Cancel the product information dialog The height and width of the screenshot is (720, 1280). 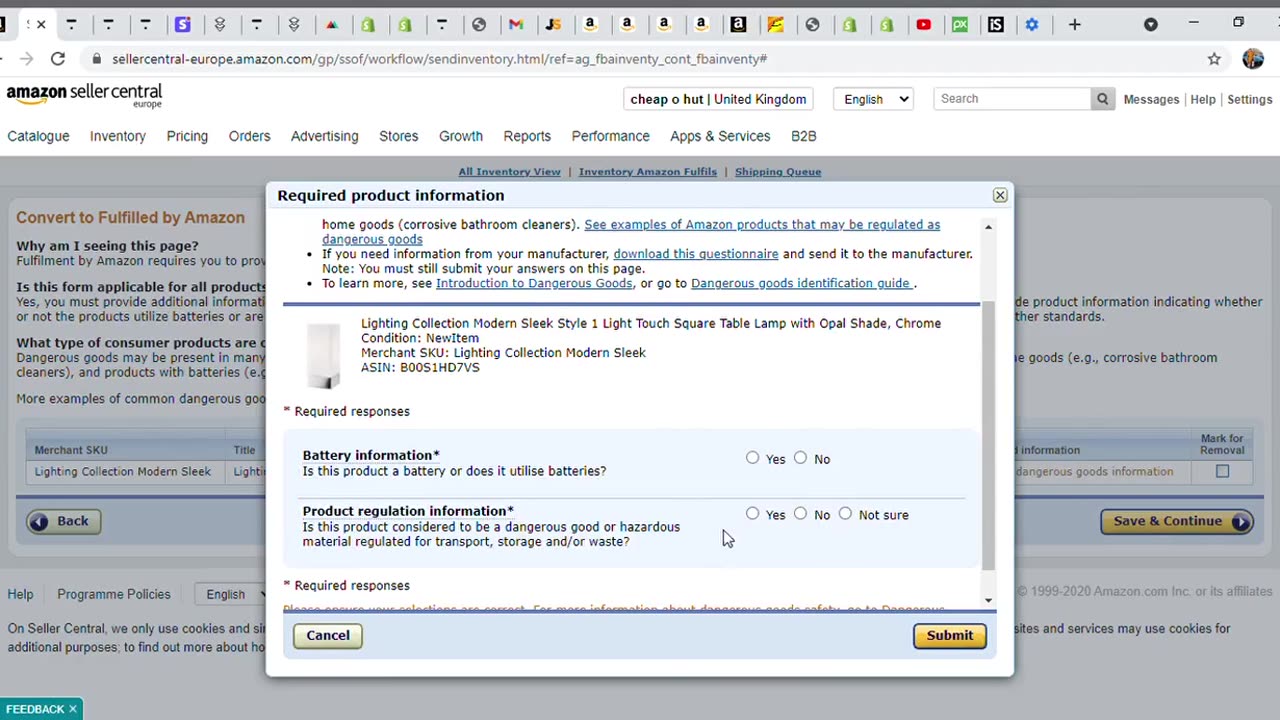pyautogui.click(x=328, y=635)
